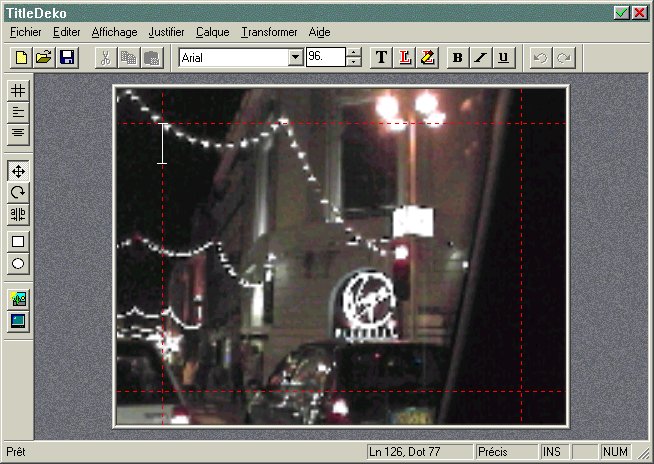Open a file with the folder icon
This screenshot has height=464, width=654.
[x=44, y=57]
